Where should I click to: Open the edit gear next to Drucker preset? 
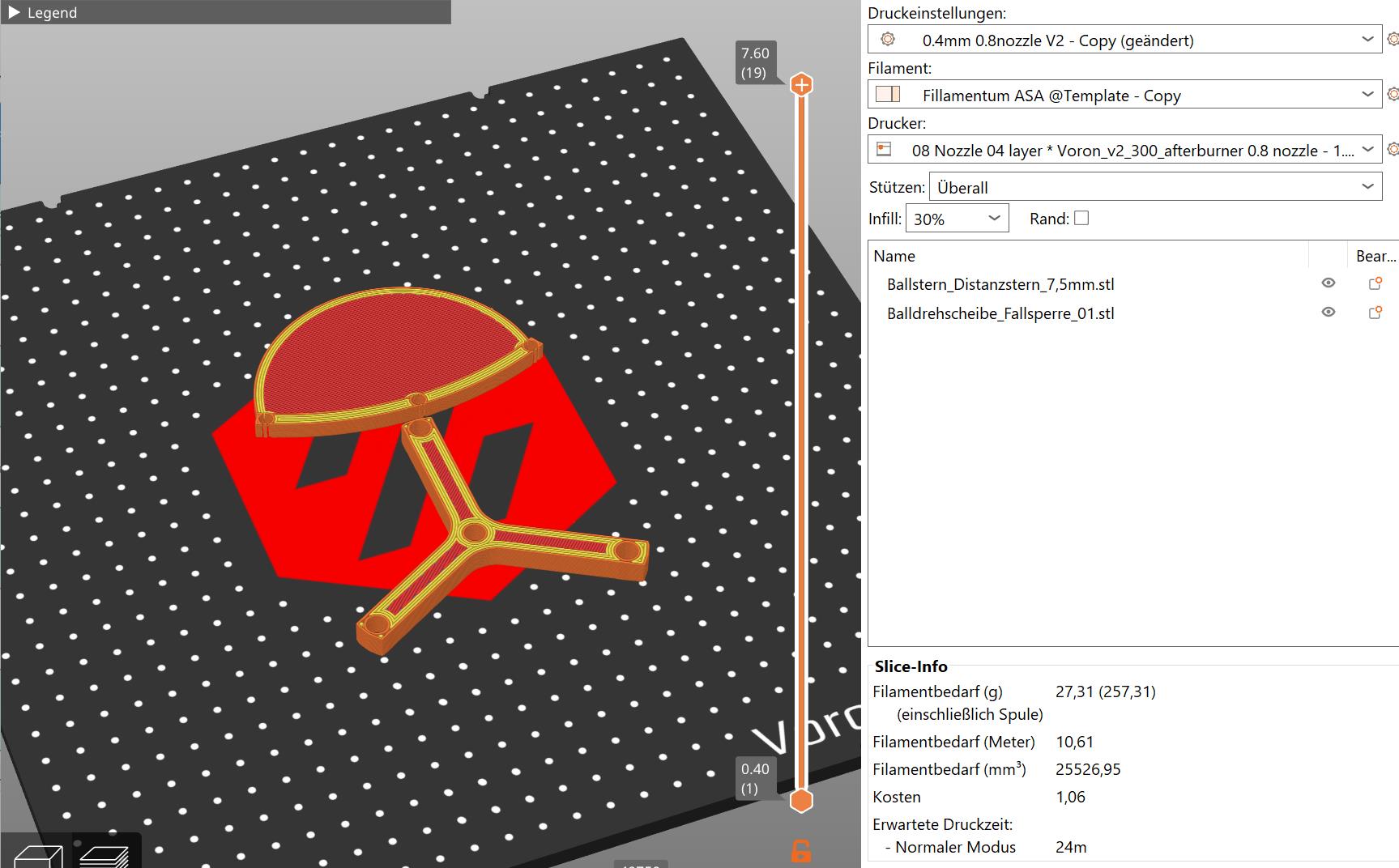(x=1393, y=149)
